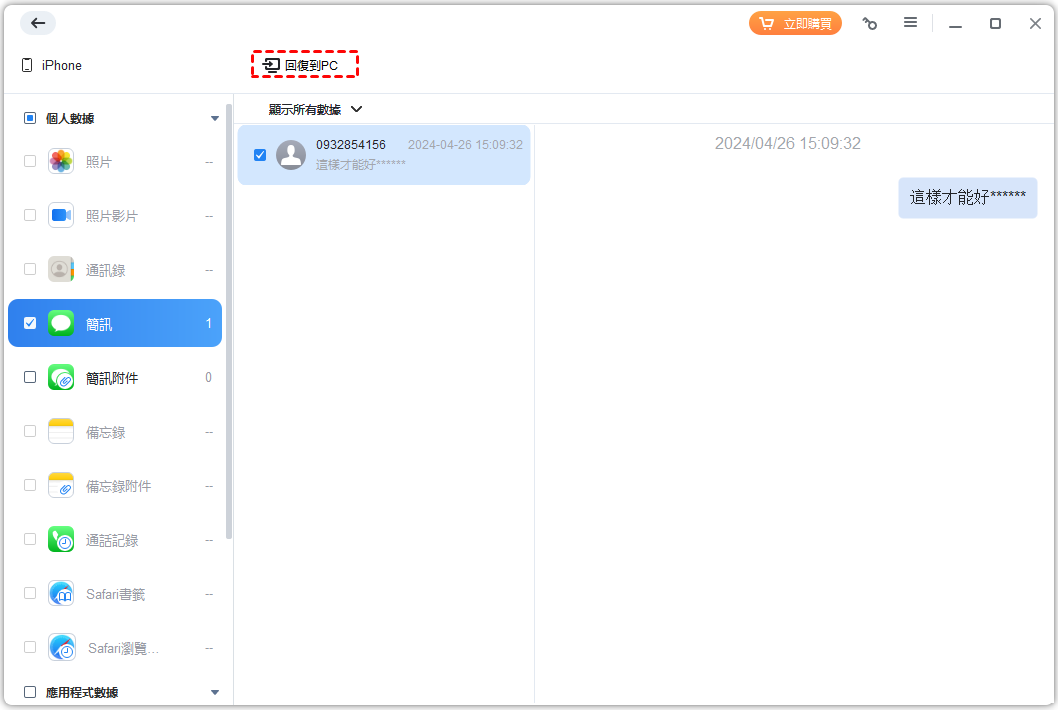This screenshot has width=1058, height=710.
Task: Uncheck message 0932854156 checkbox
Action: coord(260,155)
